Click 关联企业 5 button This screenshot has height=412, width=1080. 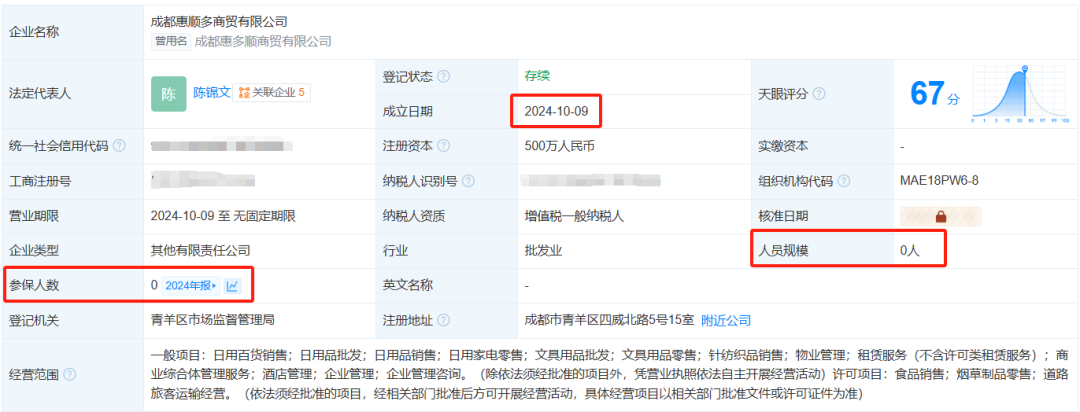pos(272,92)
